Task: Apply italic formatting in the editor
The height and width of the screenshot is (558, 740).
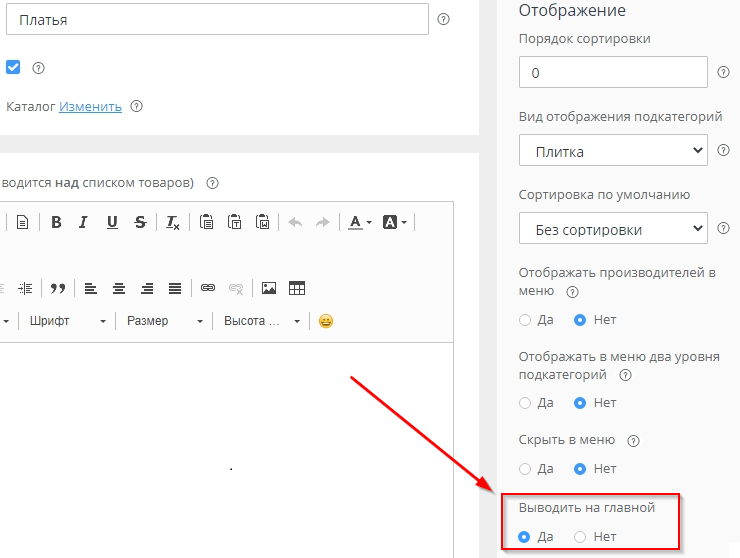Action: click(84, 222)
